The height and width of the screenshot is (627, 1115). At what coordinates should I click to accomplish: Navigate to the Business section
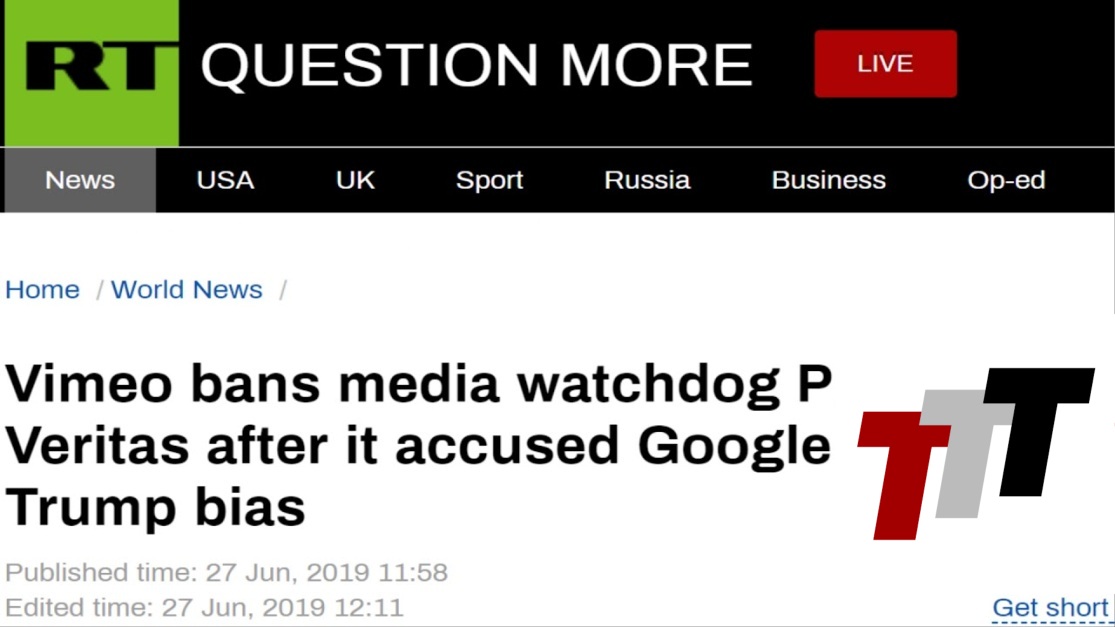point(828,180)
